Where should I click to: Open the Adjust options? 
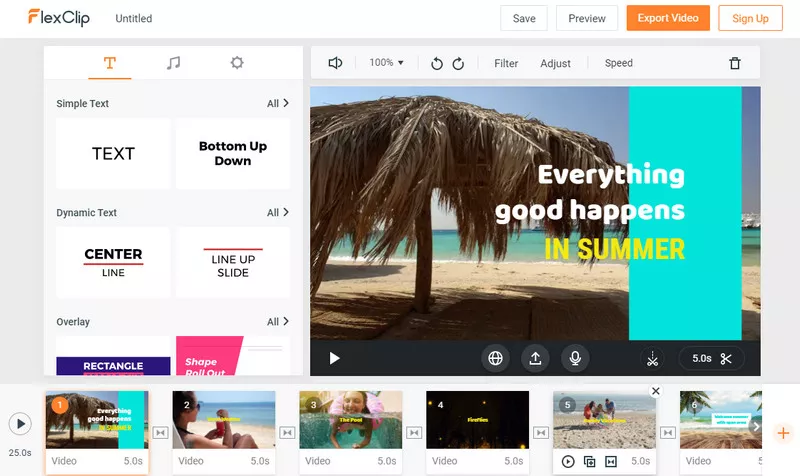point(555,63)
